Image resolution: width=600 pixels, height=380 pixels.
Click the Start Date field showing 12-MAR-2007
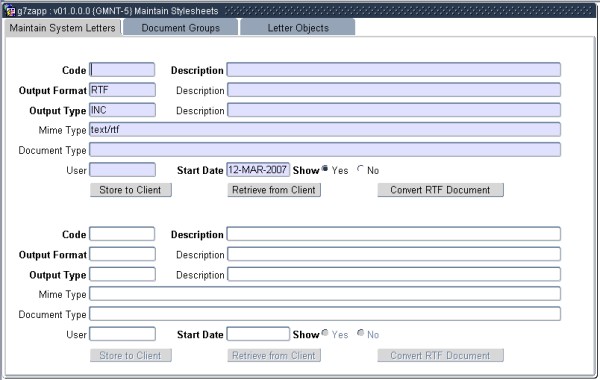pos(258,170)
